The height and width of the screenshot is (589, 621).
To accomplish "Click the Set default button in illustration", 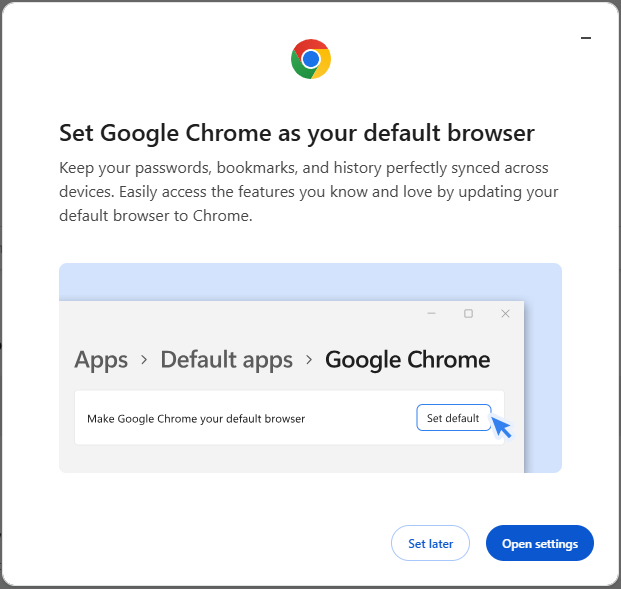I will click(x=453, y=417).
